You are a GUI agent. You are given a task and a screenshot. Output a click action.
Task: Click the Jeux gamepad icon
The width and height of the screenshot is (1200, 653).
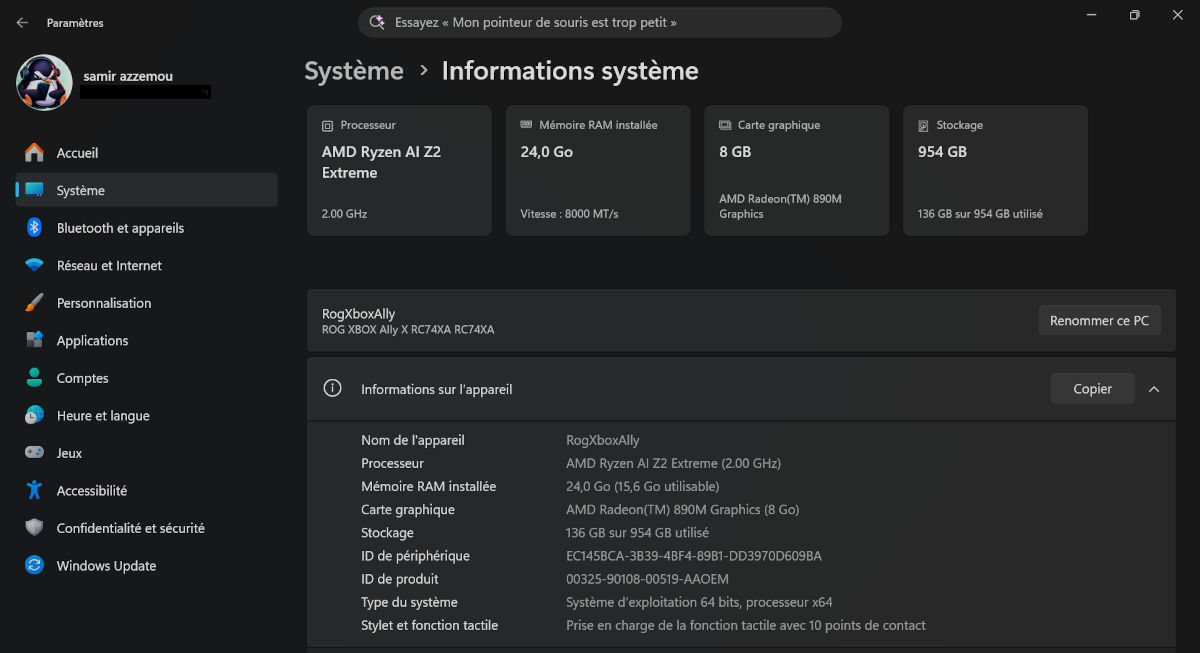pos(34,453)
